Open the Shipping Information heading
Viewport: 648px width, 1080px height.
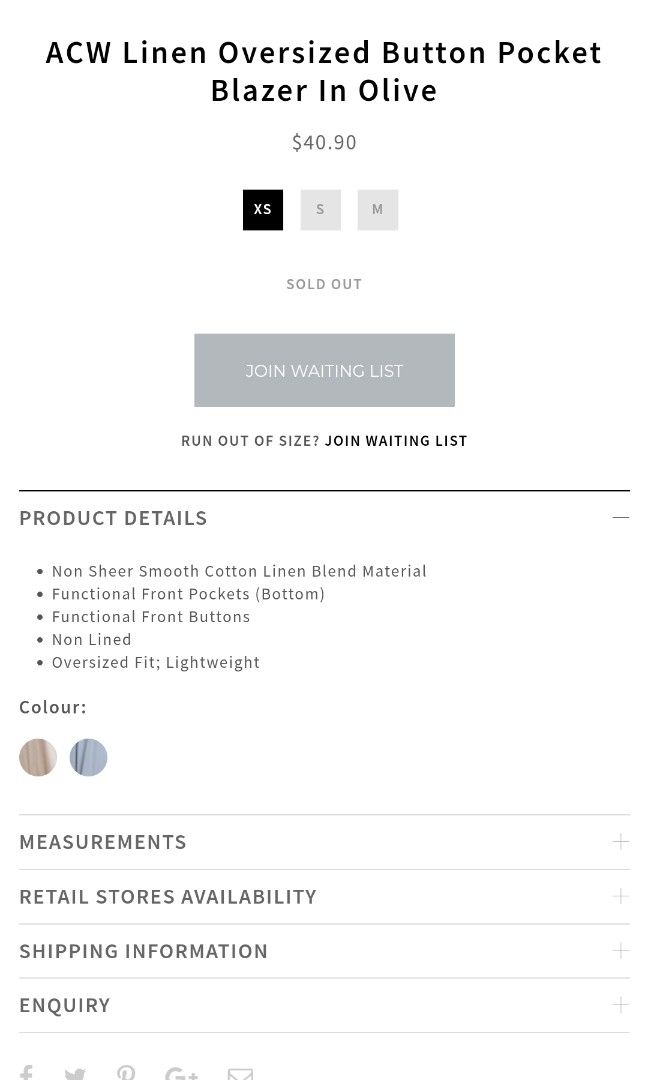click(x=144, y=951)
